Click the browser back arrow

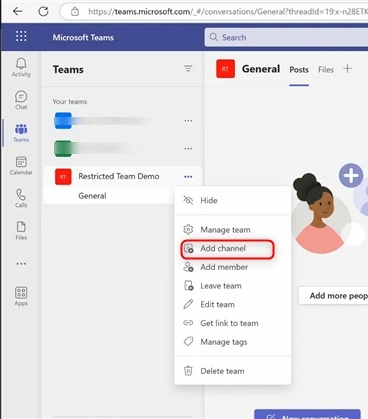coord(17,11)
